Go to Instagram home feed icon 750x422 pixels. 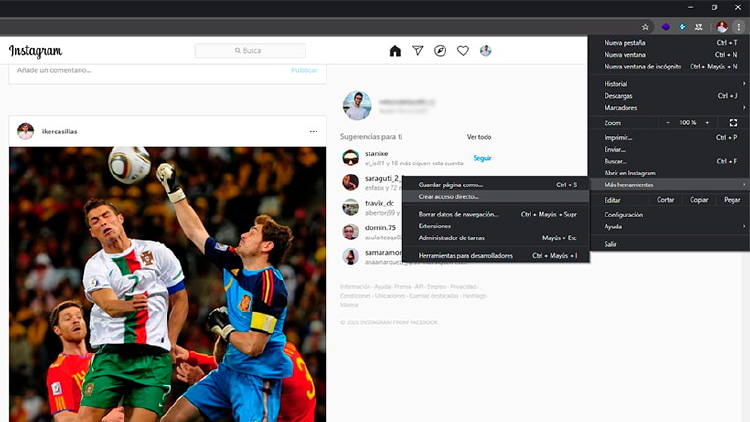click(395, 51)
